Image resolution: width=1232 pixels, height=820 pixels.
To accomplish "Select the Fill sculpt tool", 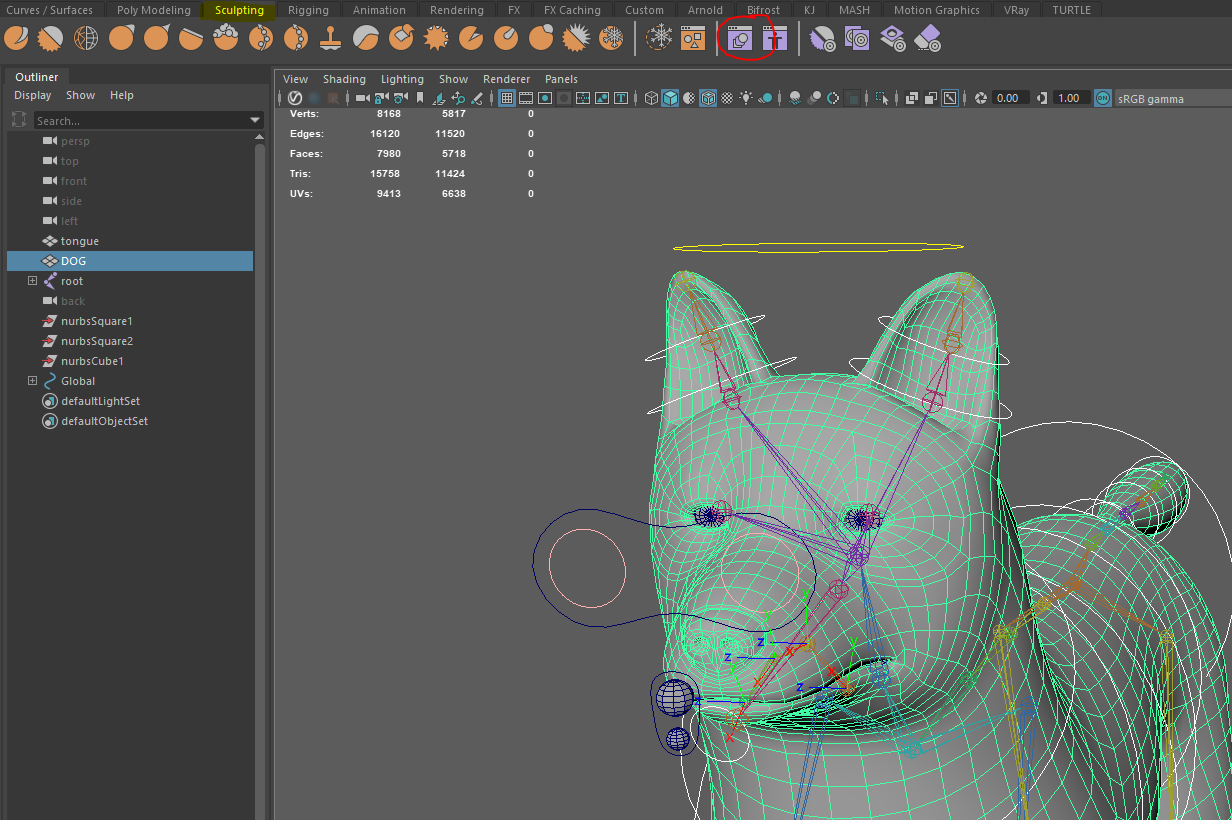I will (x=436, y=39).
